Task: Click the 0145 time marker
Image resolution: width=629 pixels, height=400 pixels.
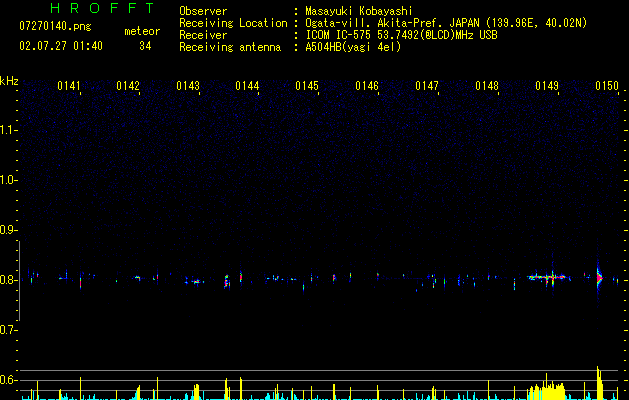Action: 307,86
